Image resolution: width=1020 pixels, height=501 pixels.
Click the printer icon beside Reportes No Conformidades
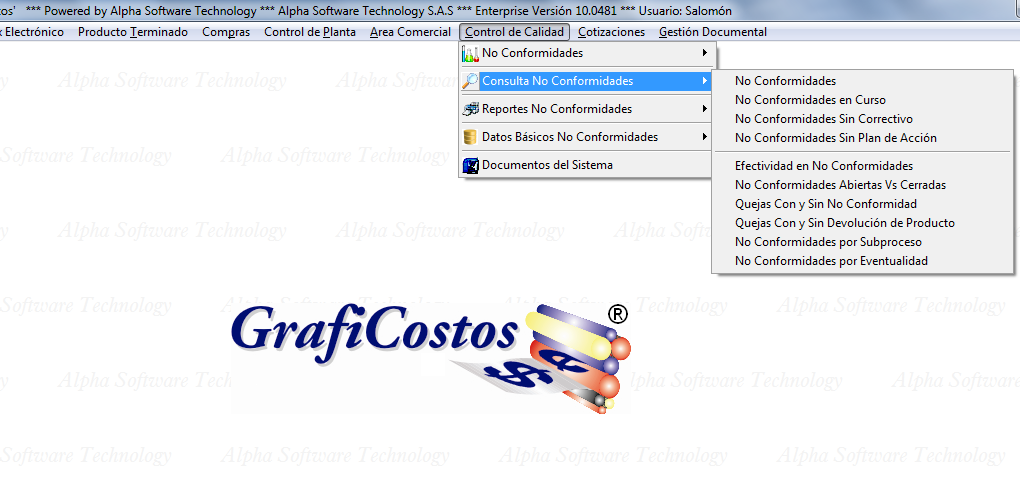470,109
